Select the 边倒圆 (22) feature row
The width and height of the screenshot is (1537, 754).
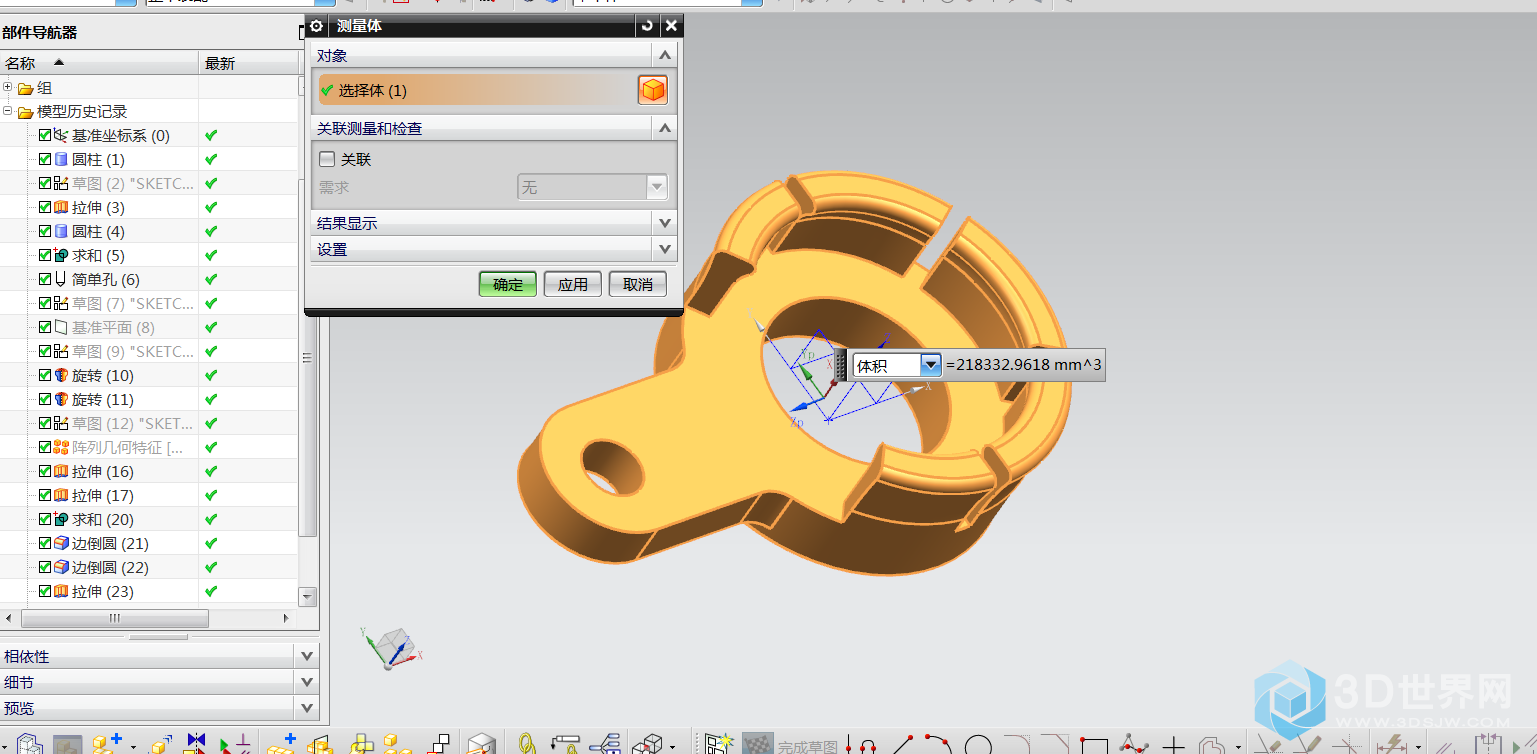click(149, 567)
